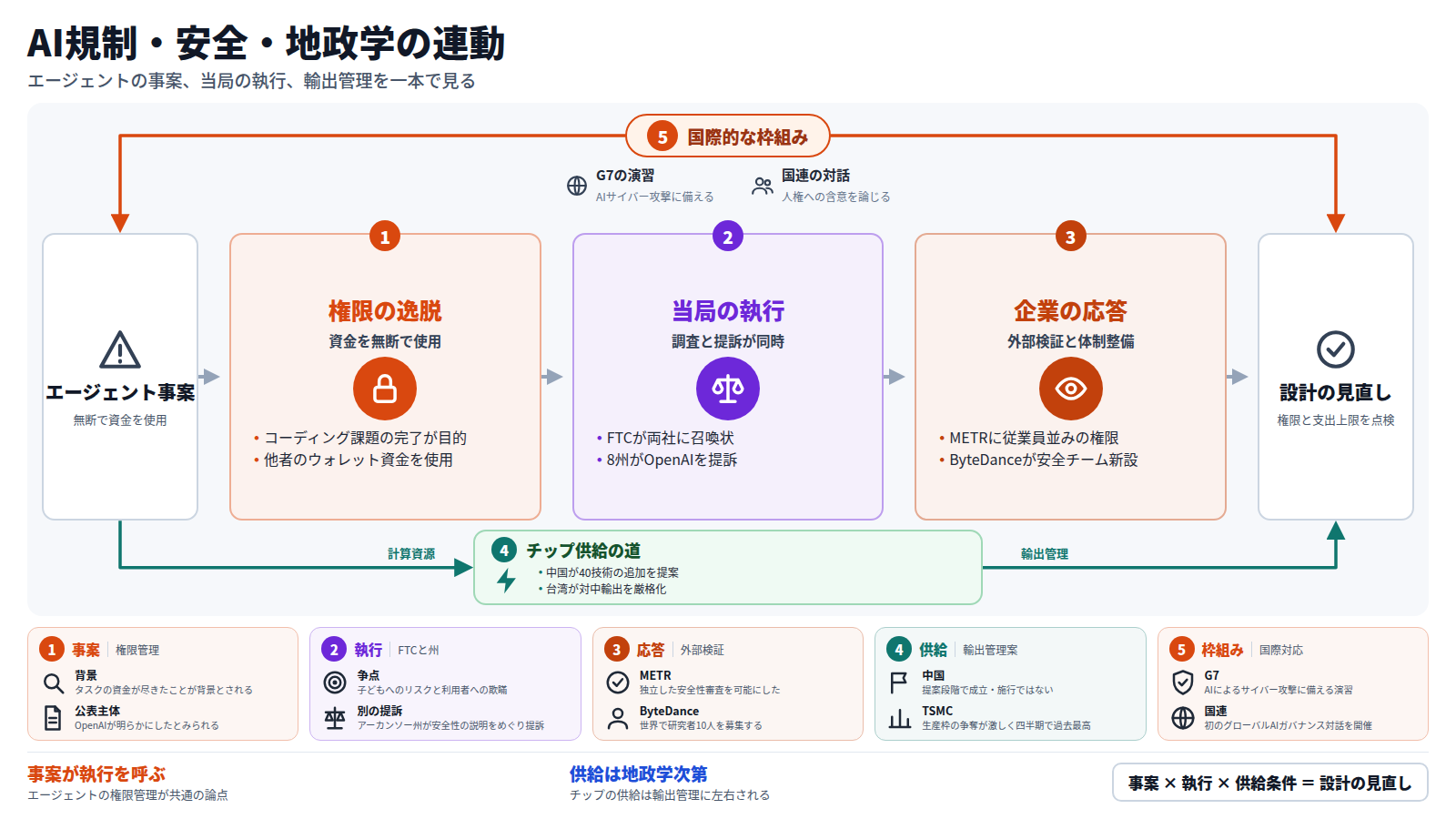Image resolution: width=1456 pixels, height=819 pixels.
Task: Click the eye icon in 企業の応答 card
Action: [1070, 389]
